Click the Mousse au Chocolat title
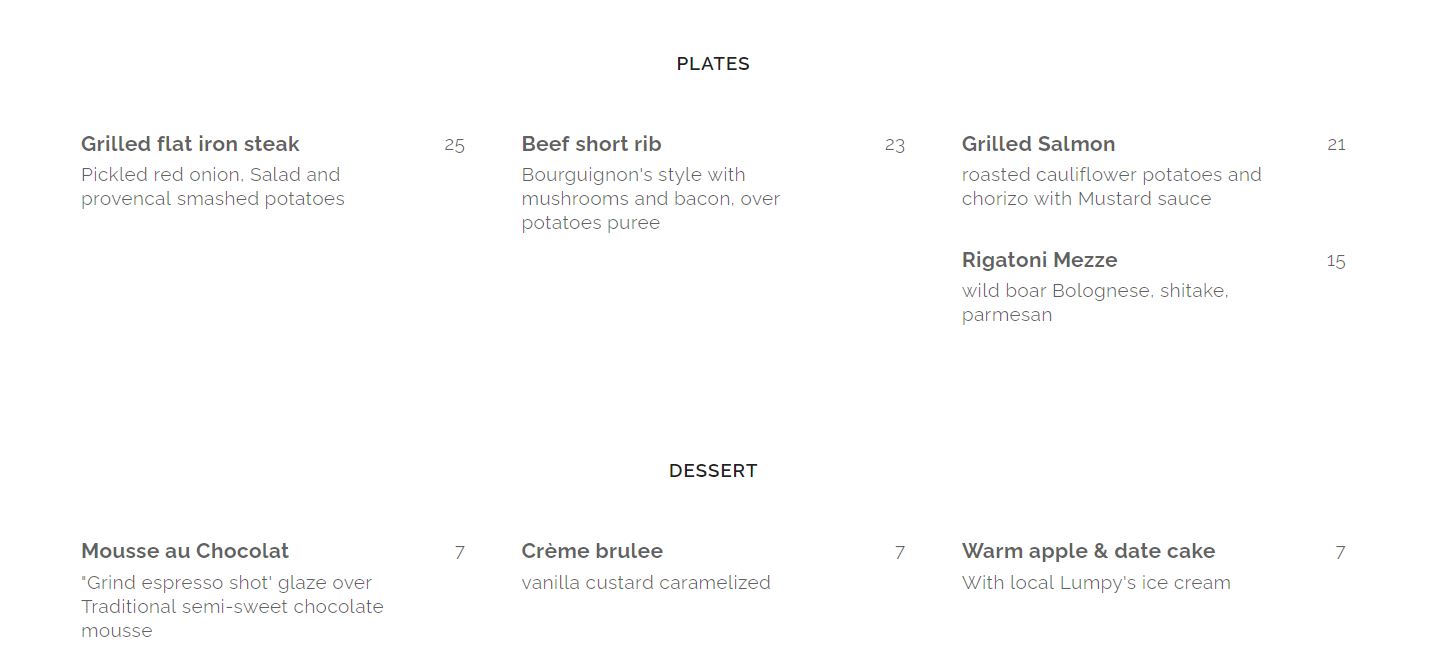 (185, 551)
